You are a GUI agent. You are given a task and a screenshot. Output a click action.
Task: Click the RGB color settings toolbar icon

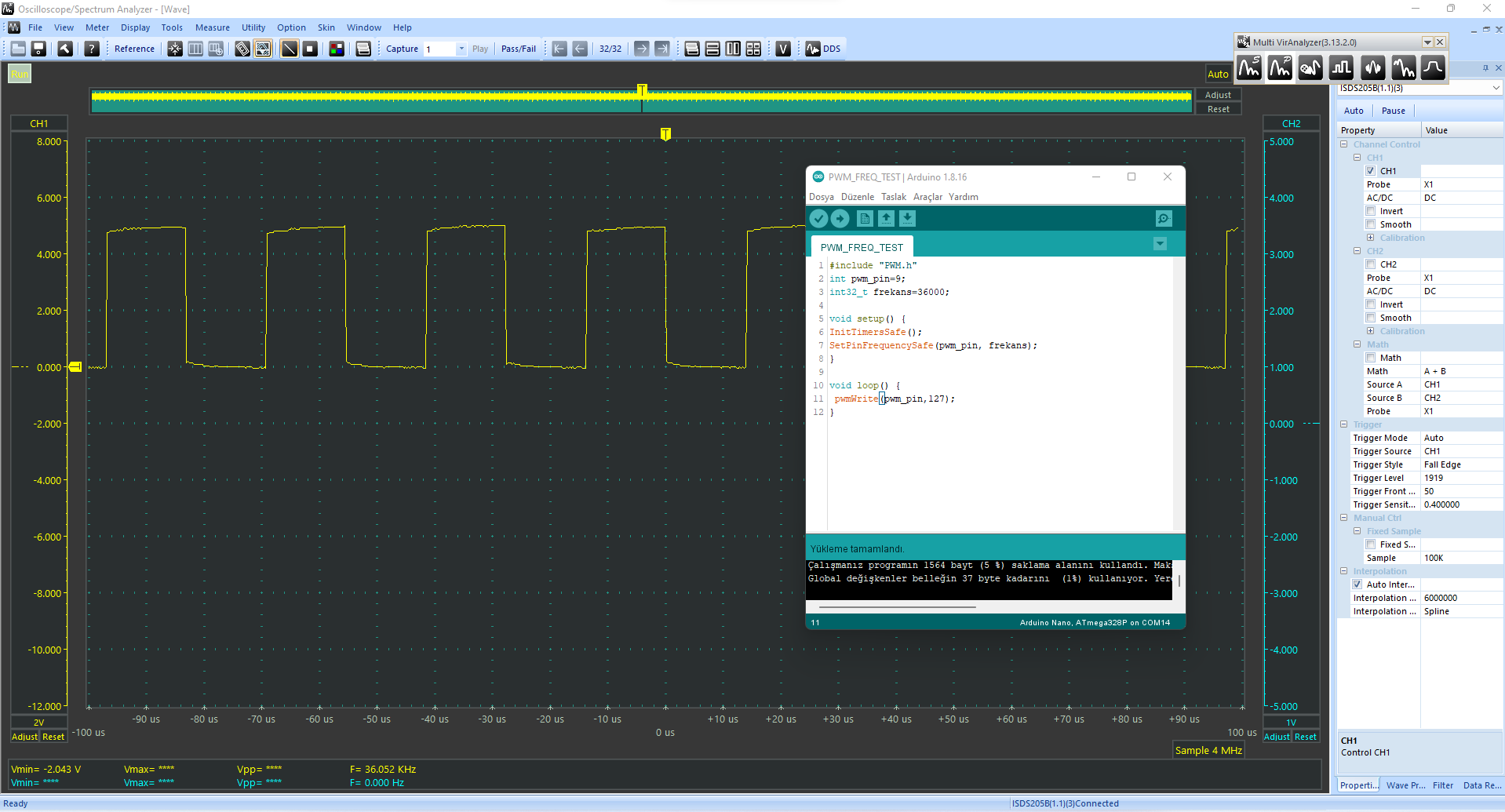point(337,49)
